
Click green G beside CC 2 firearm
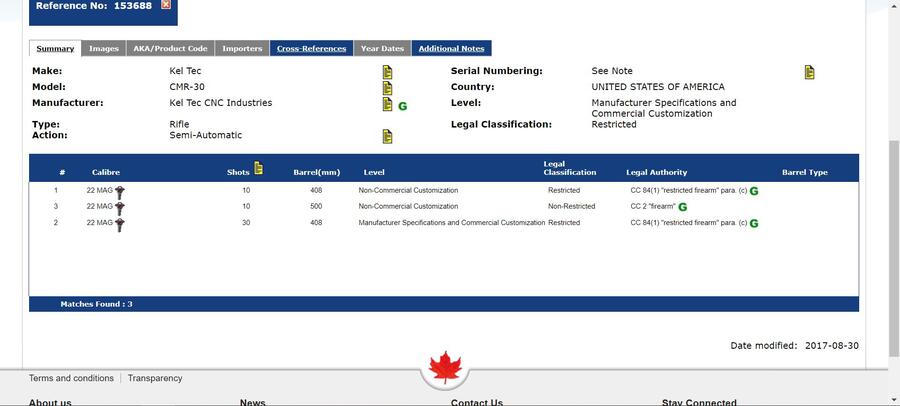(x=682, y=207)
